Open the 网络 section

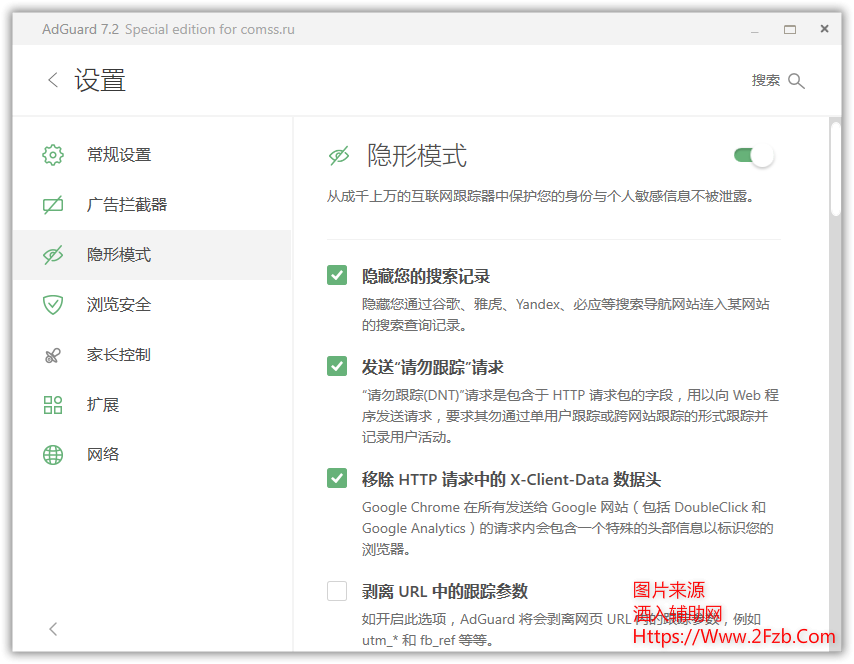tap(151, 455)
